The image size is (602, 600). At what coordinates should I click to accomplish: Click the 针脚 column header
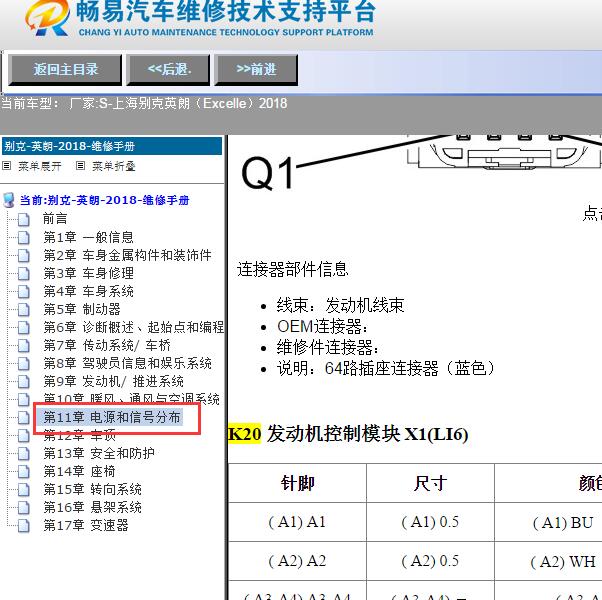(298, 483)
